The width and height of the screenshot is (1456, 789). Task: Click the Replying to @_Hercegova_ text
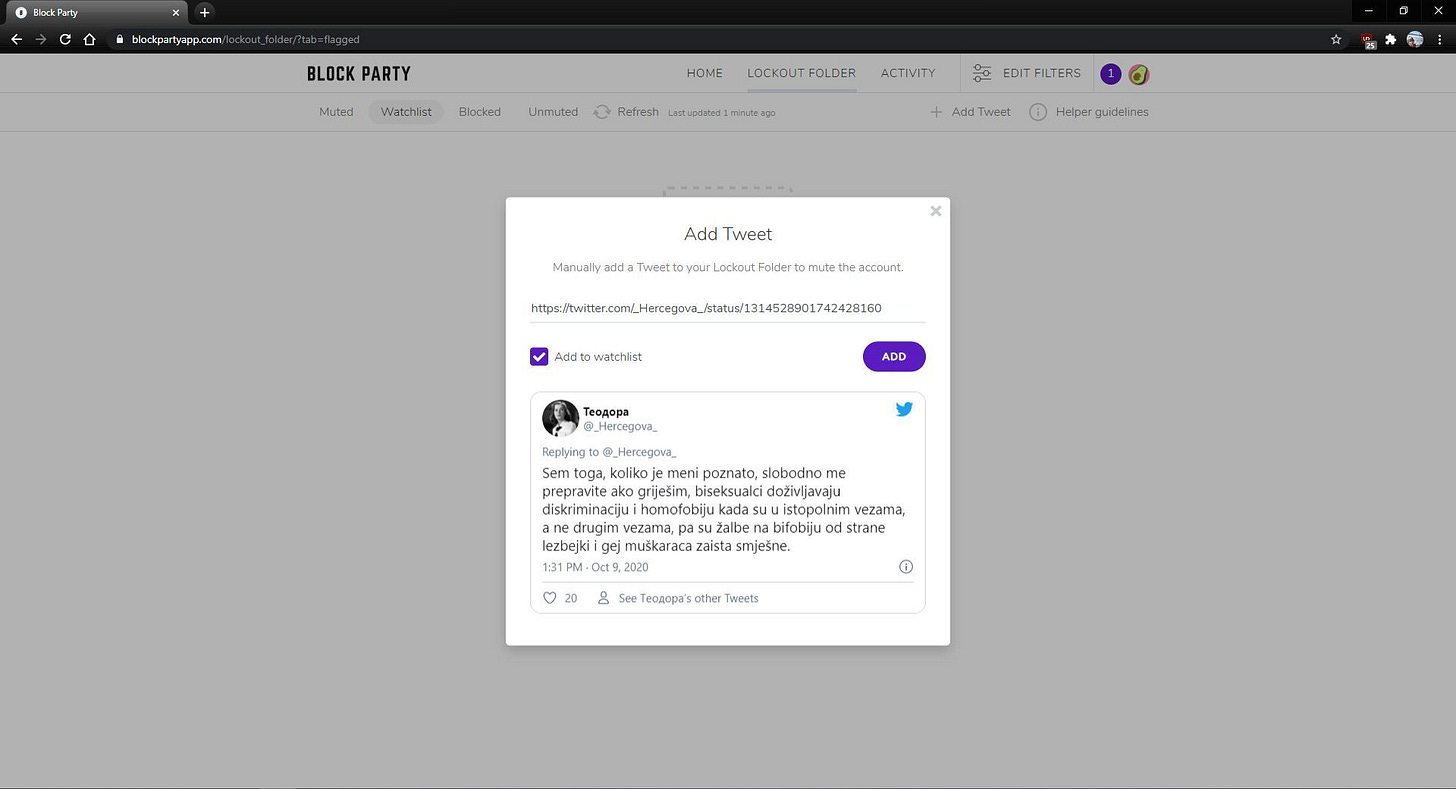[609, 452]
